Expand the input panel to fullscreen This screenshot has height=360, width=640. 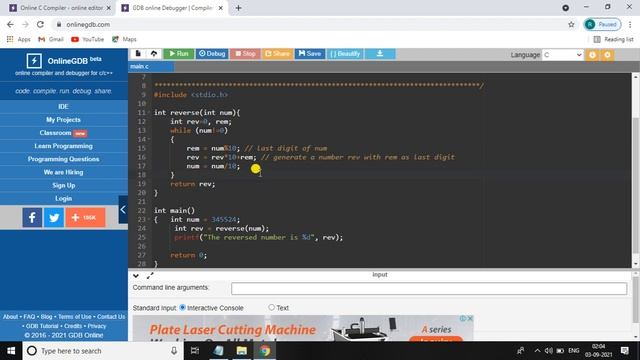tap(150, 276)
